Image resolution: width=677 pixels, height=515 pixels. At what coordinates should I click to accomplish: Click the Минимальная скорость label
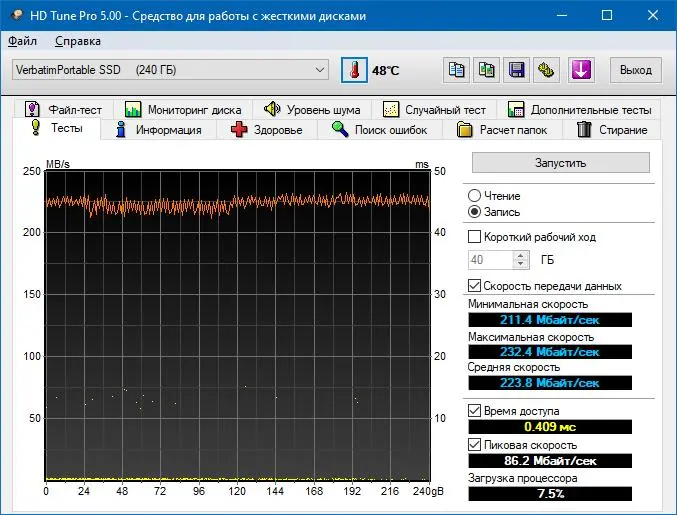click(528, 304)
